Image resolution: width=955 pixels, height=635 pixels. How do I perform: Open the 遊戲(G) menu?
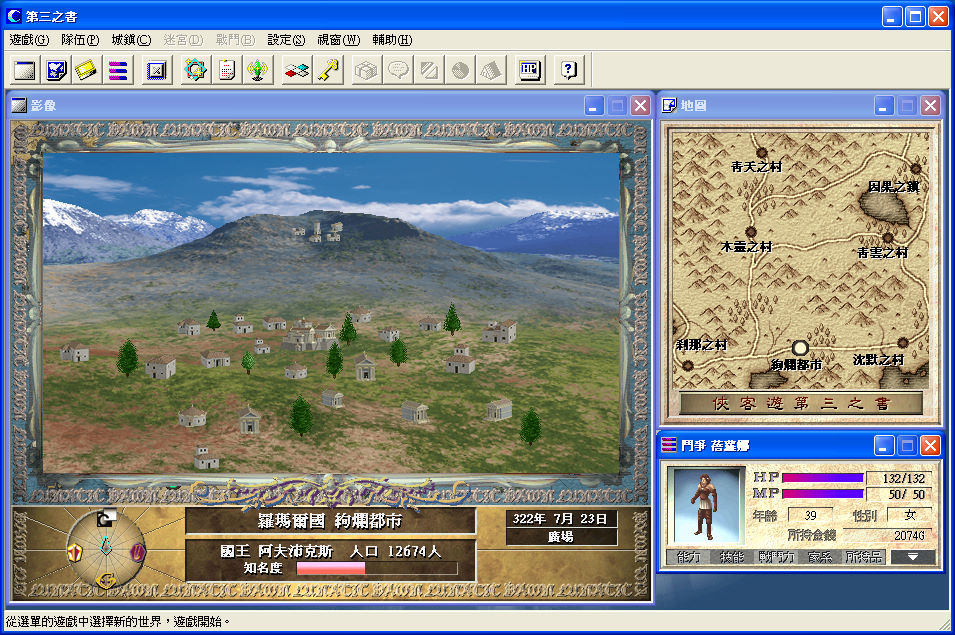pos(29,40)
